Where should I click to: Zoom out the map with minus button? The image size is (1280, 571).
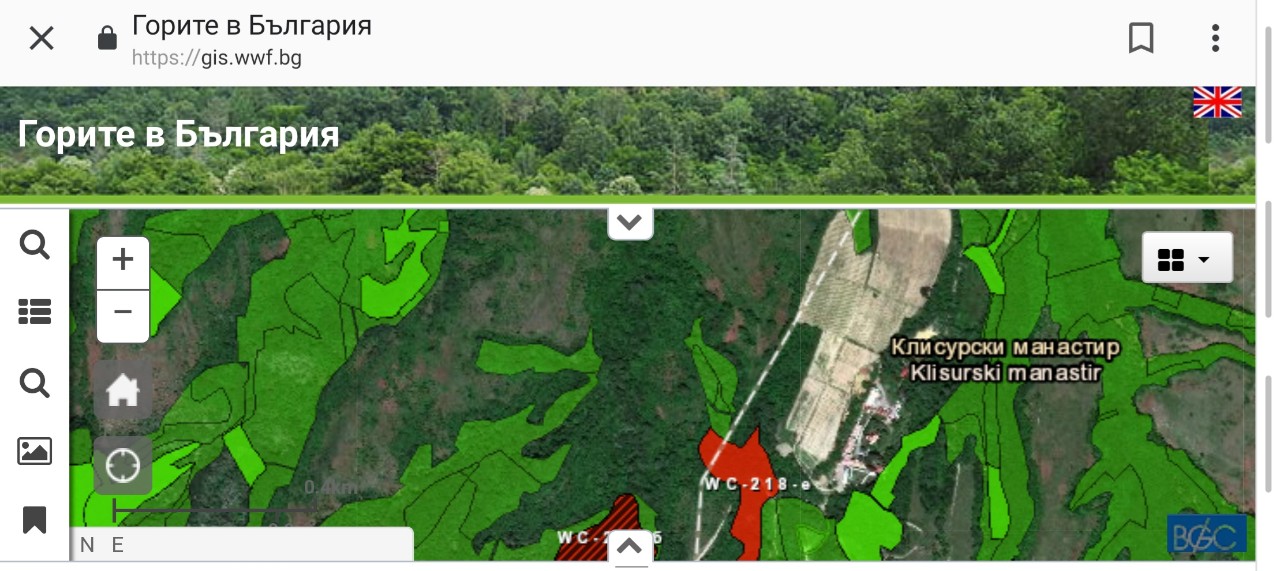tap(123, 315)
